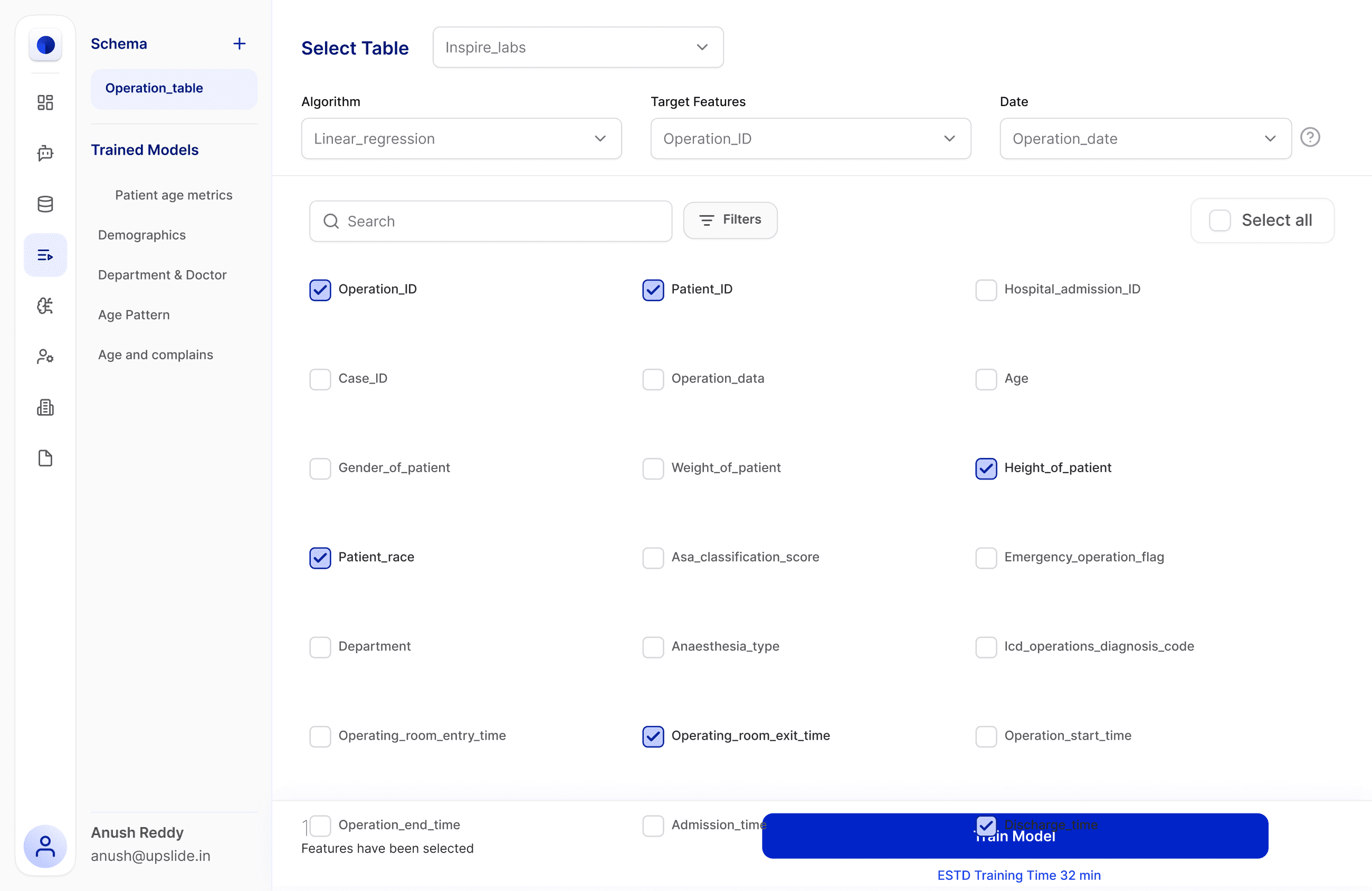The width and height of the screenshot is (1372, 891).
Task: Click the help question mark icon
Action: click(x=1310, y=137)
